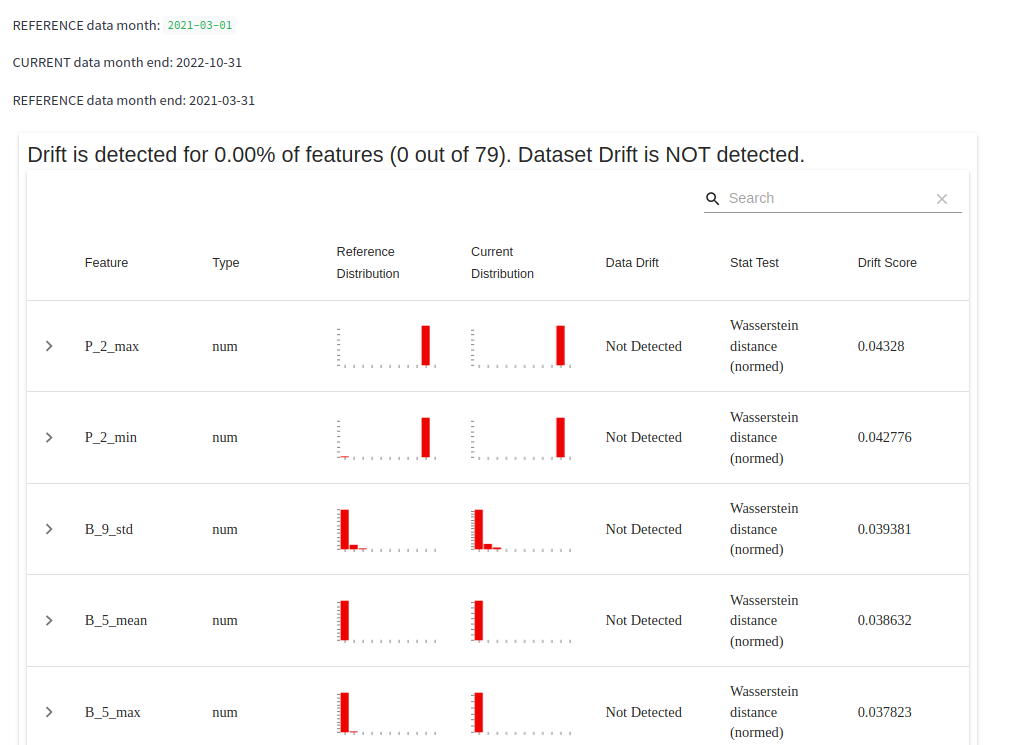This screenshot has width=1011, height=745.
Task: Open B_5_max reference distribution chart
Action: pos(386,713)
